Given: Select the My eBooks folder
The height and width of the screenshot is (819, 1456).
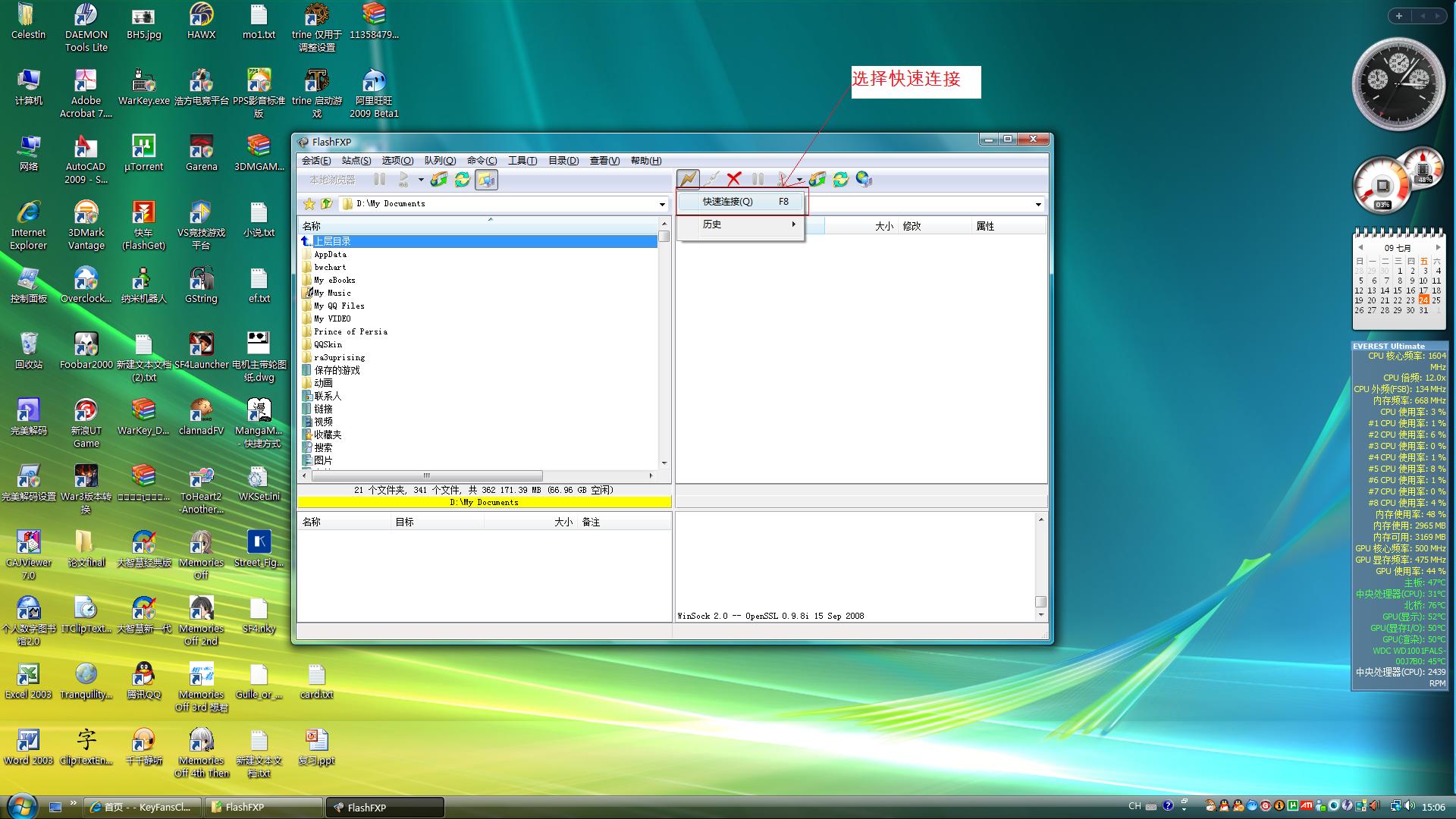Looking at the screenshot, I should [x=334, y=280].
